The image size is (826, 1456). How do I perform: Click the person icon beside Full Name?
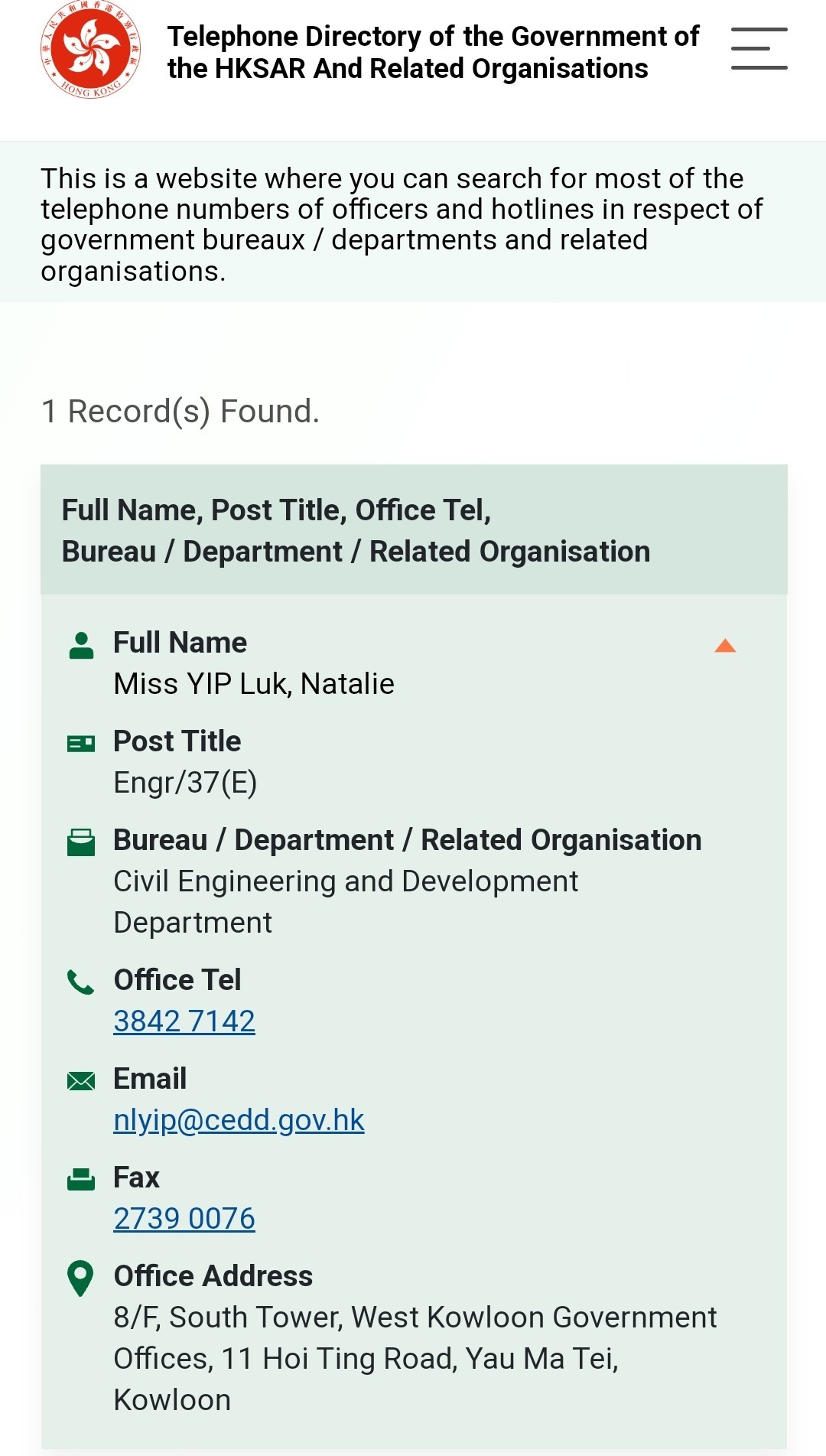(x=81, y=645)
